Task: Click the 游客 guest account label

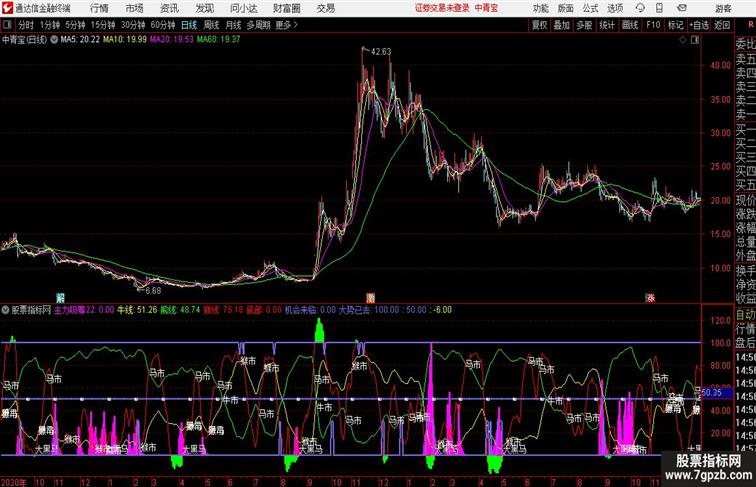Action: pyautogui.click(x=723, y=8)
